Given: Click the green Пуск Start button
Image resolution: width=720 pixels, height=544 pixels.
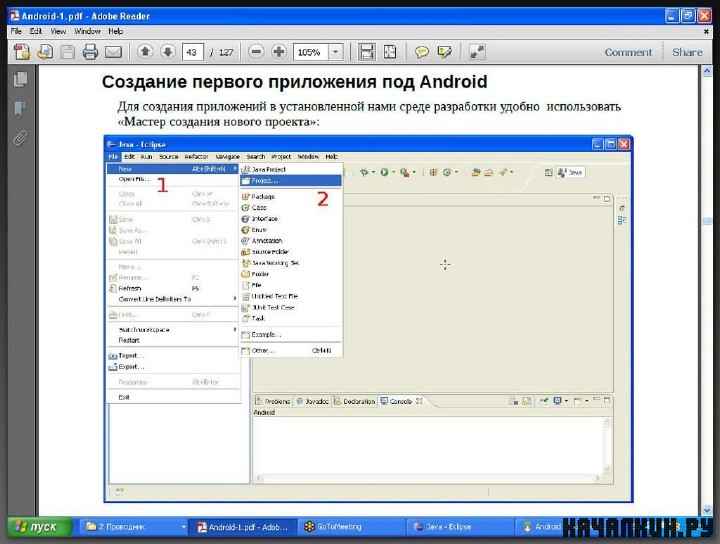Looking at the screenshot, I should (40, 527).
